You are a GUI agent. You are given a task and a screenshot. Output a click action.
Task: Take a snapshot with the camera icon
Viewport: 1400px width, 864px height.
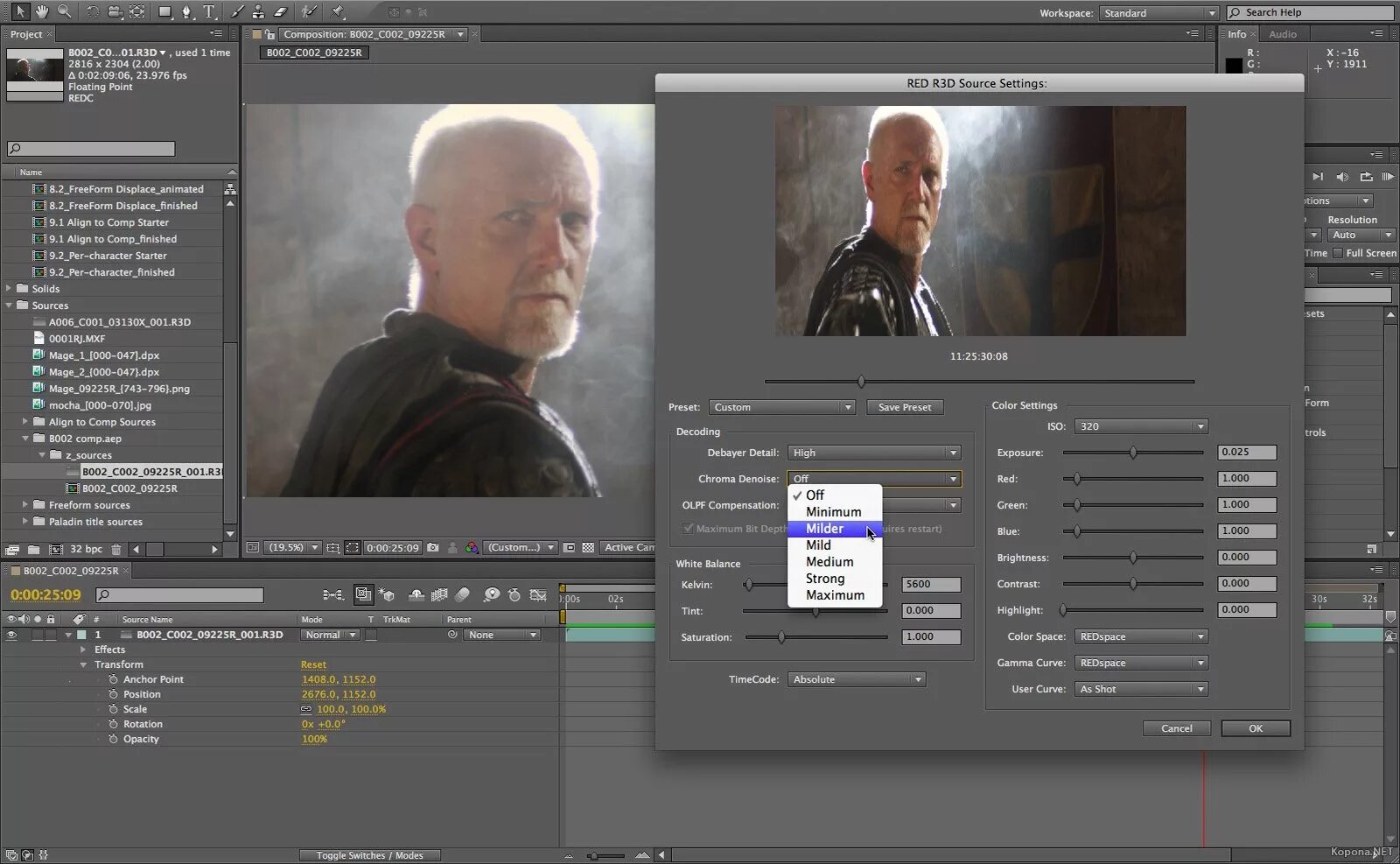tap(432, 547)
